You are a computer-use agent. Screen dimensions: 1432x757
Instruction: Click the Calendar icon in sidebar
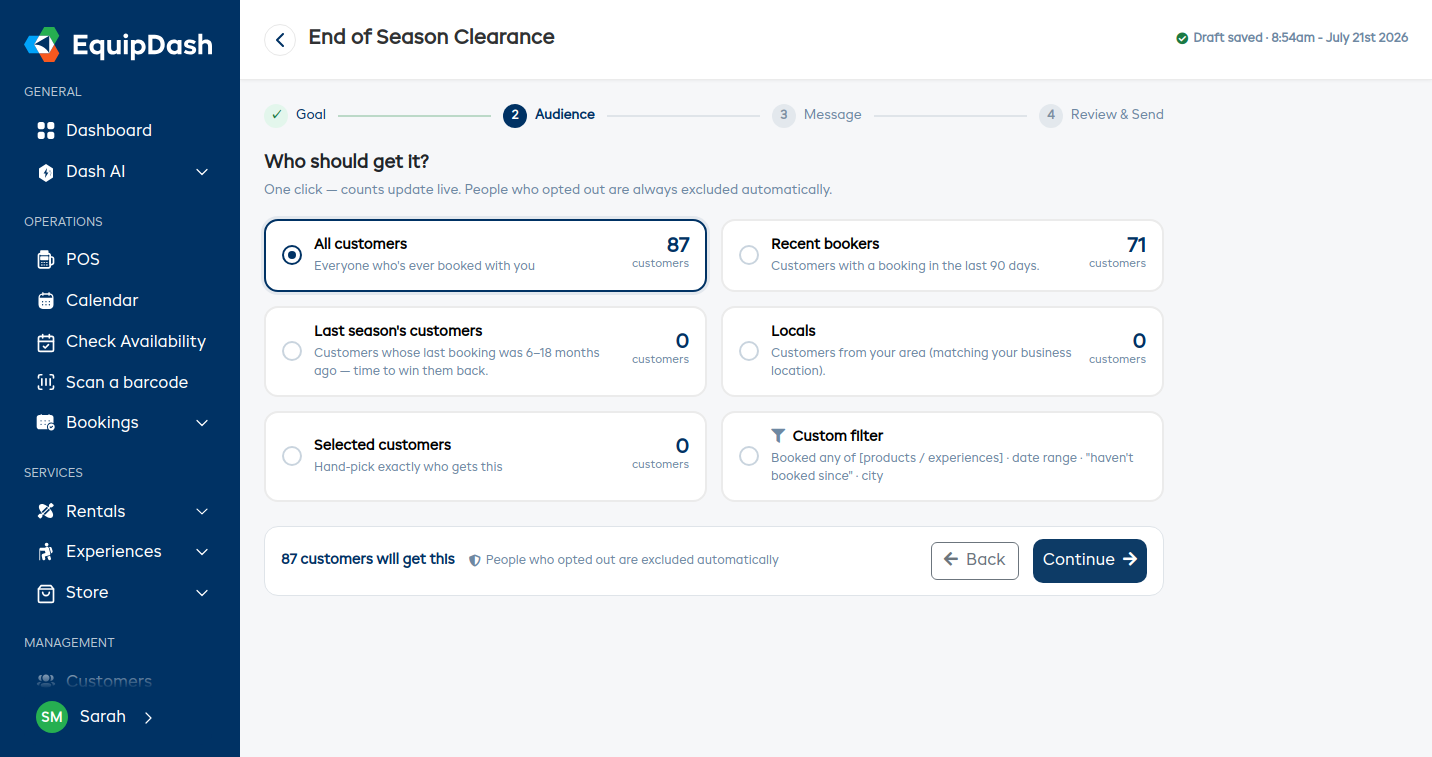coord(45,300)
